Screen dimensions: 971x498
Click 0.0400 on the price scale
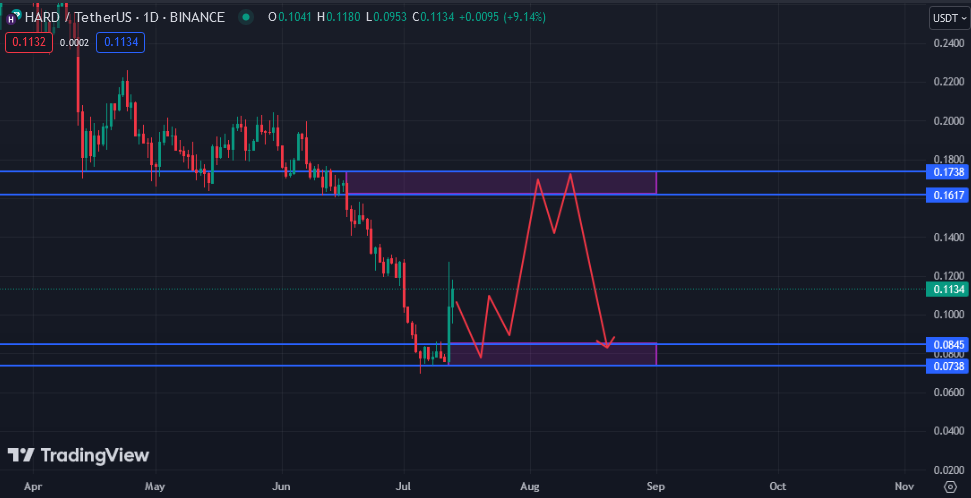(948, 430)
